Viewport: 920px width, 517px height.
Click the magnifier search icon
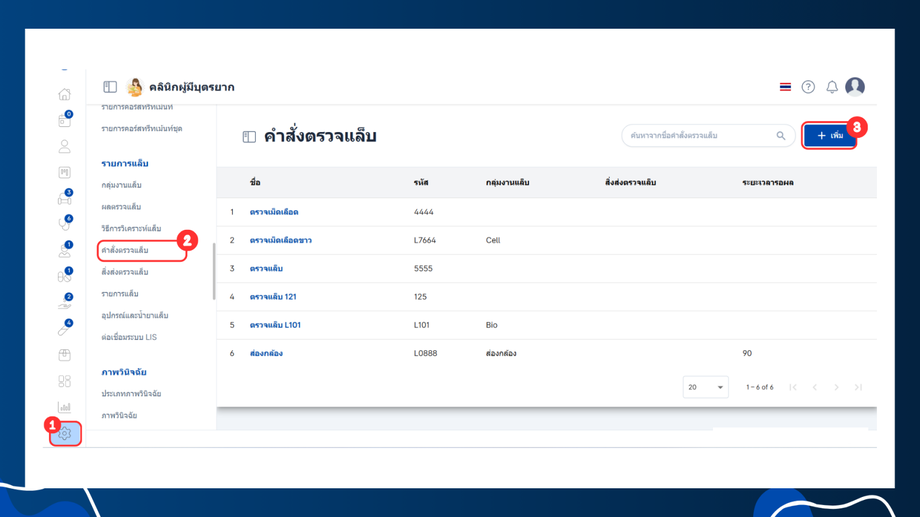point(780,136)
